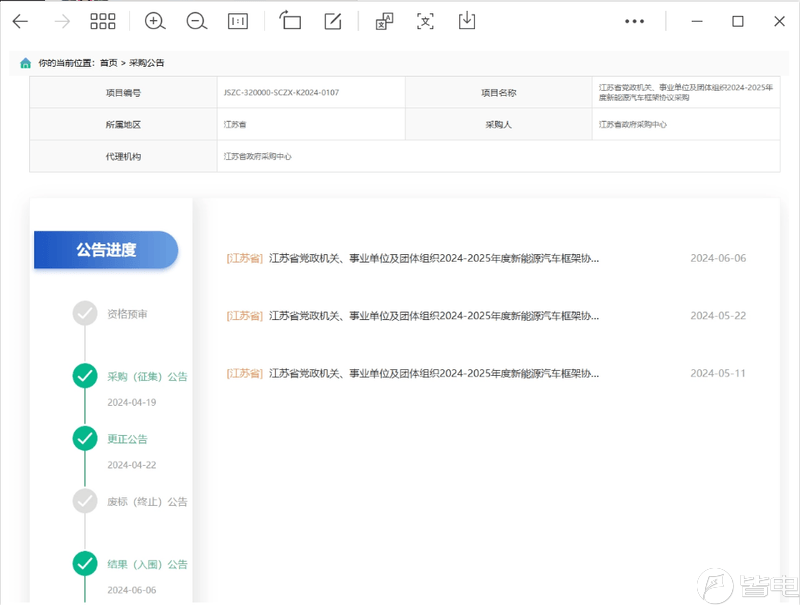Screen dimensions: 800x605
Task: Click the 结果（入围）公告 label
Action: 147,565
